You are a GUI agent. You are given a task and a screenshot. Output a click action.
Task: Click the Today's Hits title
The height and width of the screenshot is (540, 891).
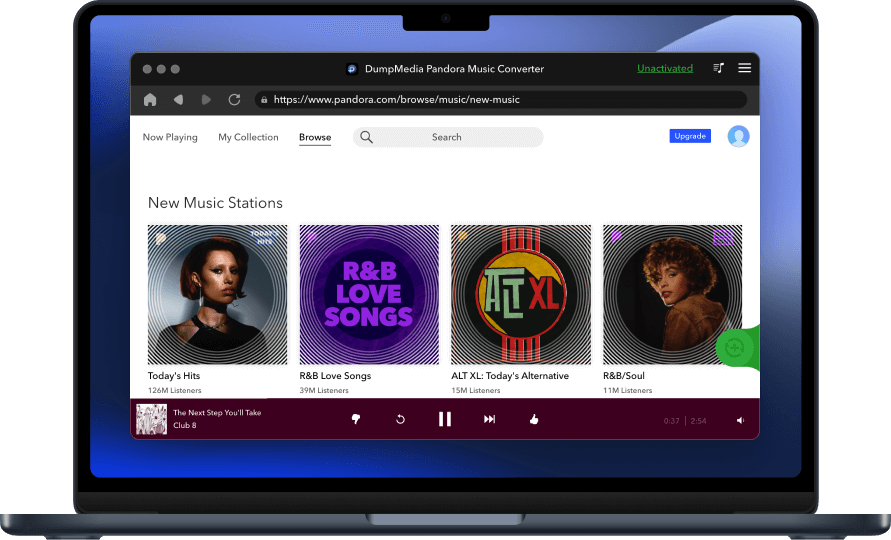coord(174,376)
